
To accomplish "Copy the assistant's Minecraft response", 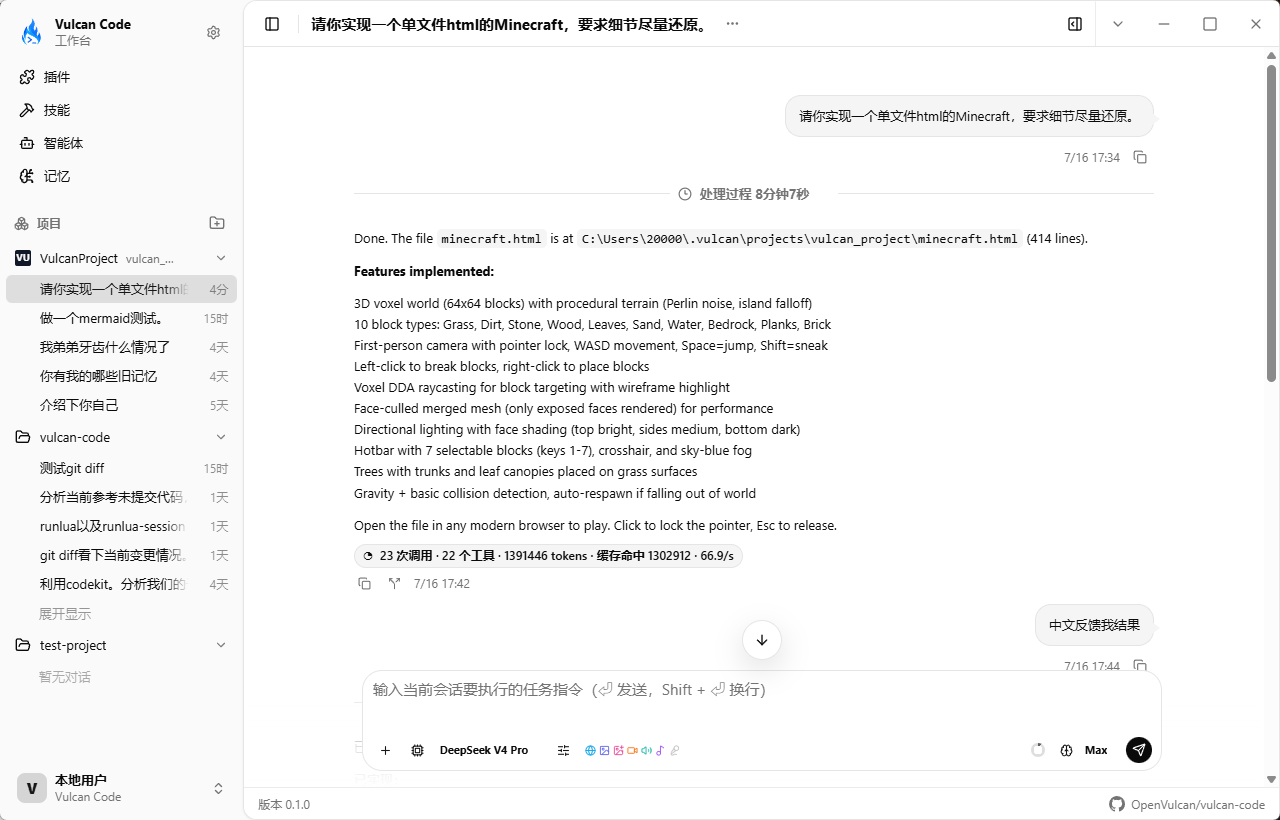I will point(365,584).
